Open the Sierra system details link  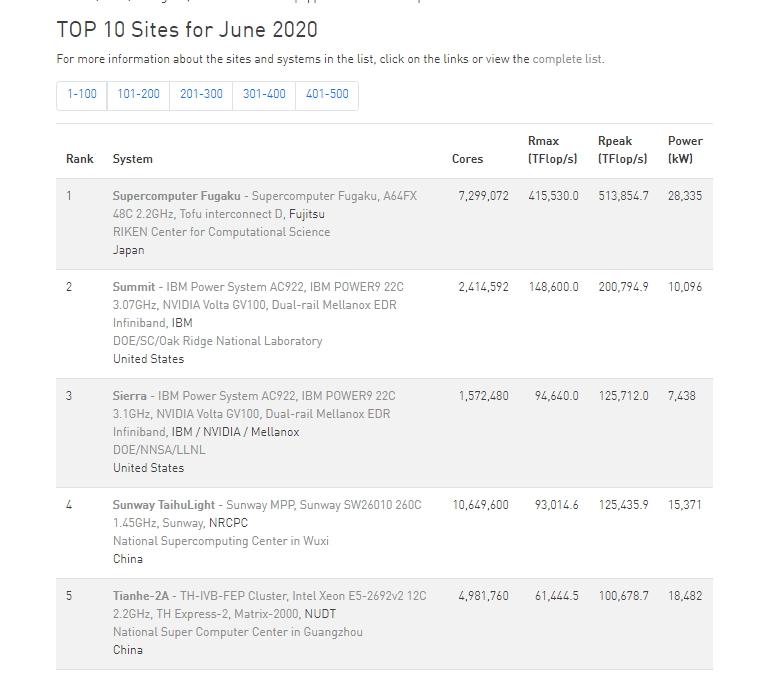click(129, 396)
